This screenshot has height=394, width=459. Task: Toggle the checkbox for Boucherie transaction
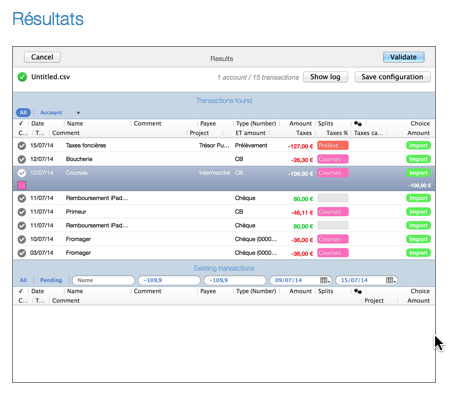click(22, 160)
